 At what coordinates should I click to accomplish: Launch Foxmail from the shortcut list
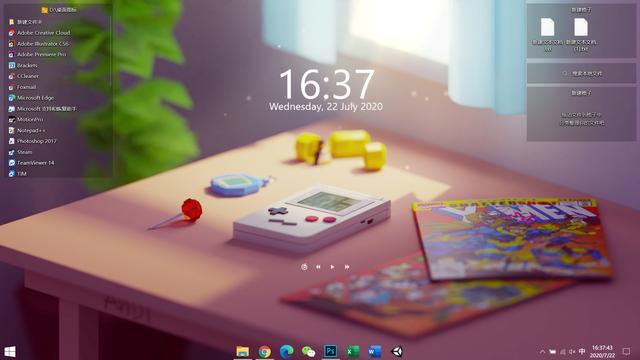[22, 87]
